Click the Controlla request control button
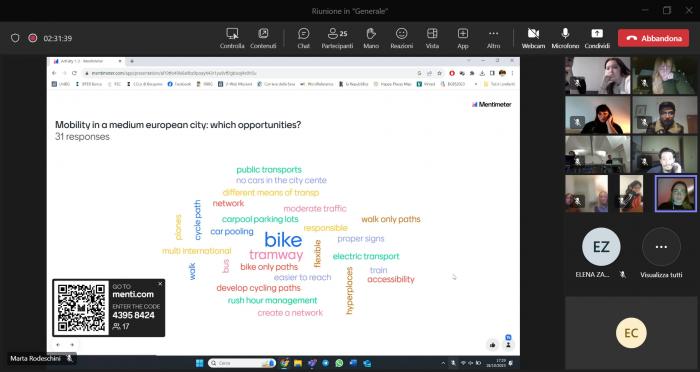The height and width of the screenshot is (372, 700). click(x=232, y=38)
